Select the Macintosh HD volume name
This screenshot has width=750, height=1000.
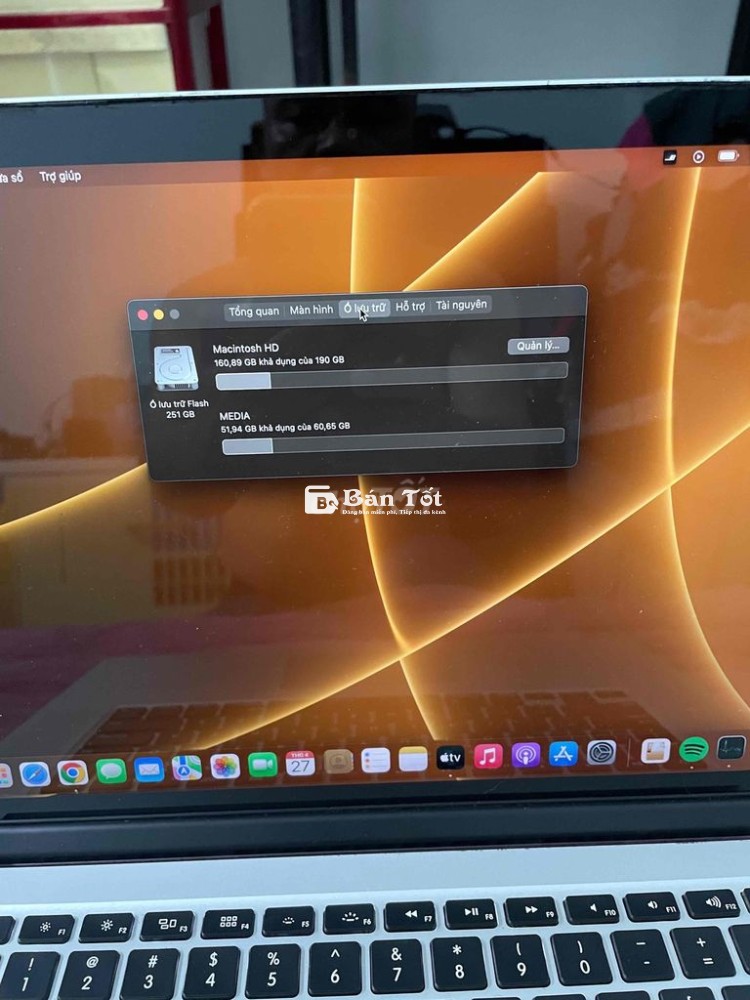pos(246,348)
